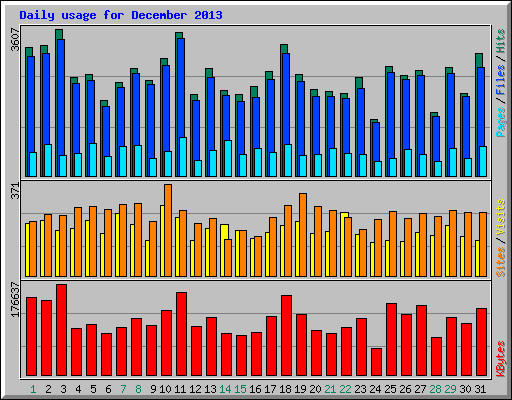Click day 10 on the x-axis
Viewport: 512px width, 400px height.
(165, 389)
